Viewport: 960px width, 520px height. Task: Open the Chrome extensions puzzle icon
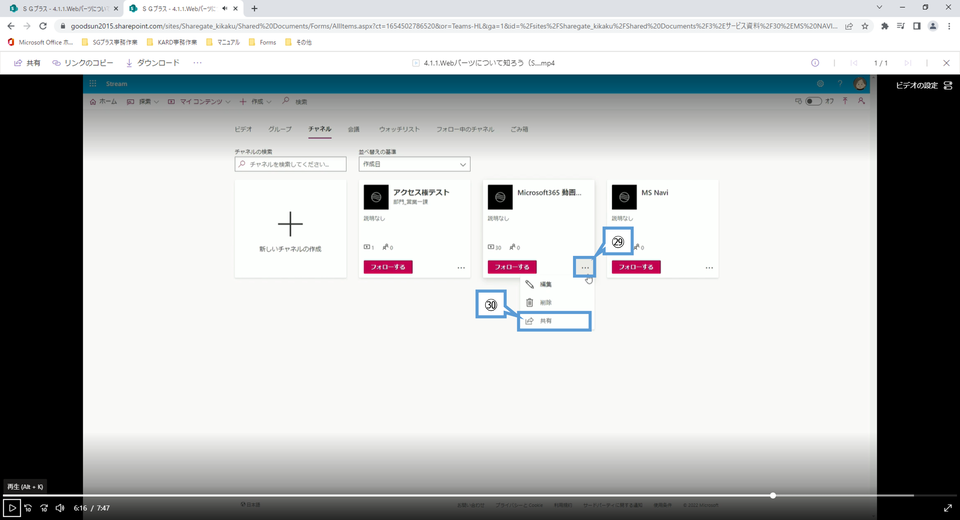click(884, 26)
